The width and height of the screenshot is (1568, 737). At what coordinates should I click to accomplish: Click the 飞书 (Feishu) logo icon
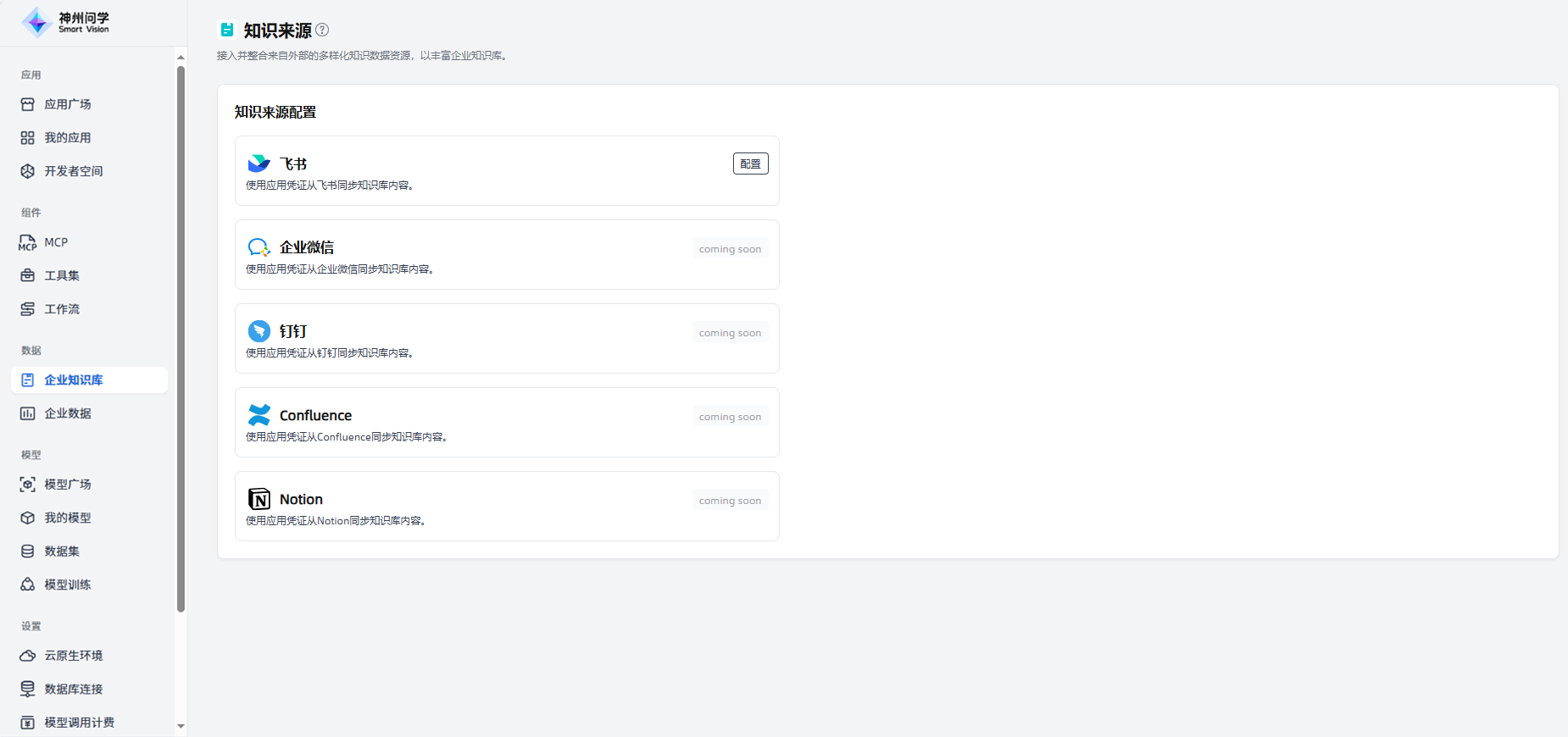[259, 163]
